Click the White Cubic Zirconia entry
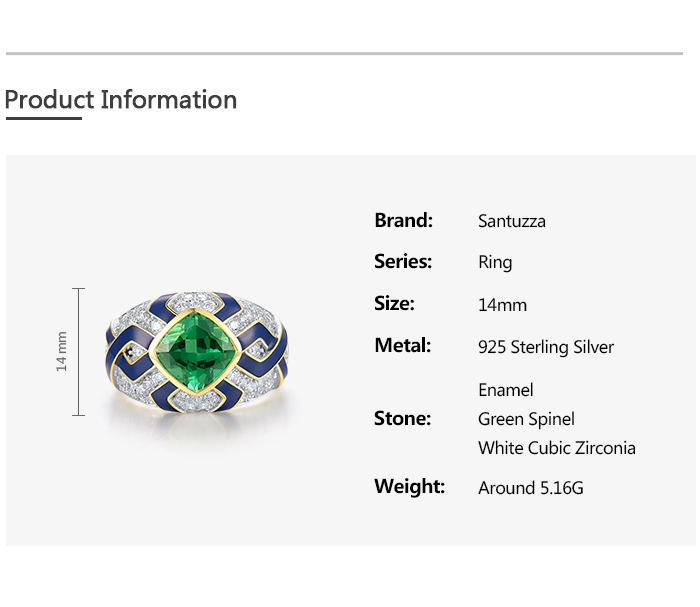Viewport: 700px width, 607px height. 557,448
